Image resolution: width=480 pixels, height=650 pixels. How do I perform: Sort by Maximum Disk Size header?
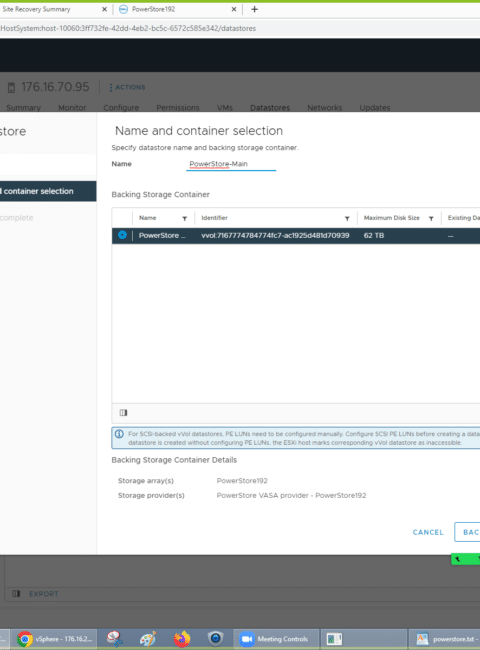[x=392, y=218]
